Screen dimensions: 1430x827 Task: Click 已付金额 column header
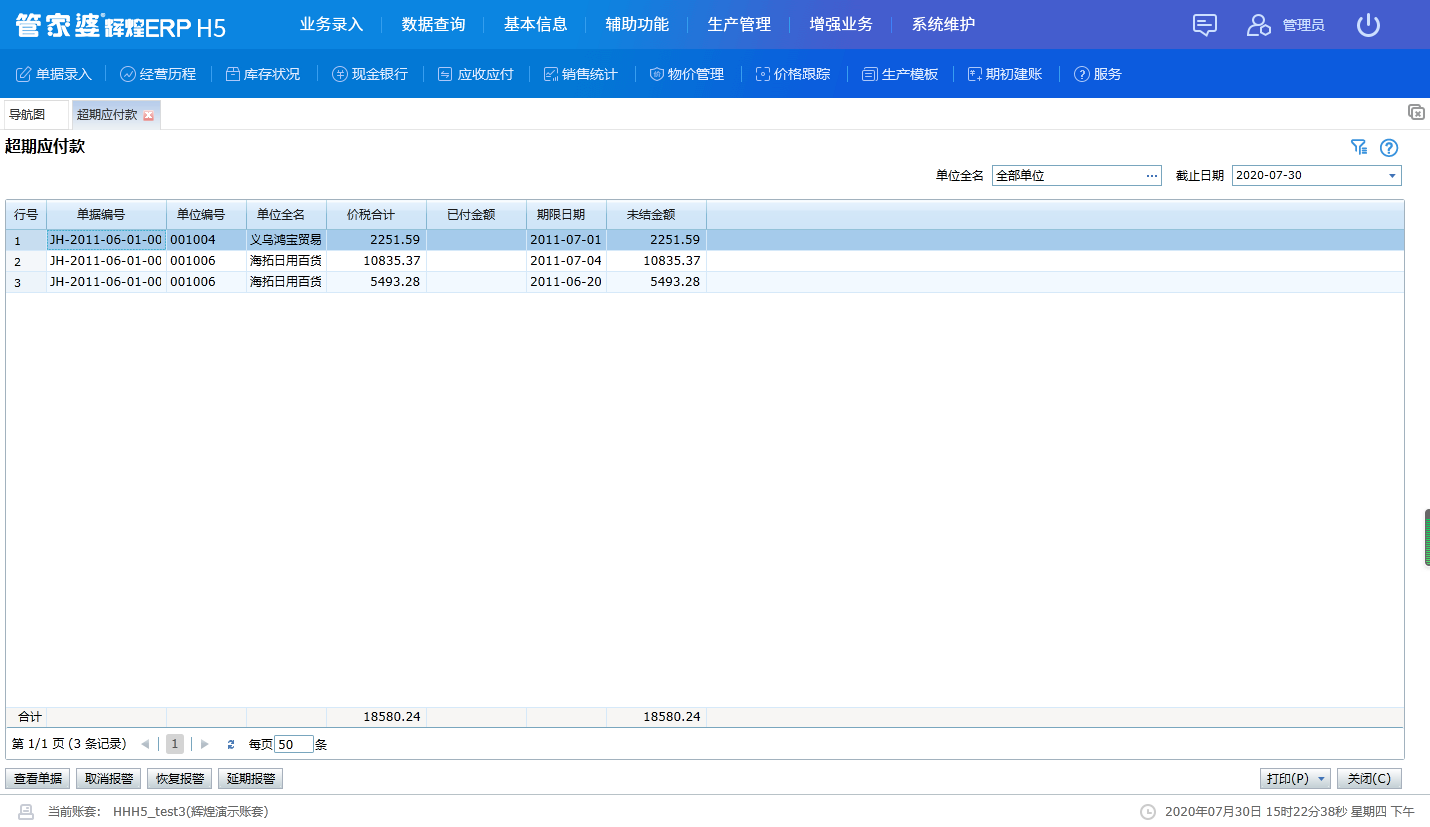[476, 215]
